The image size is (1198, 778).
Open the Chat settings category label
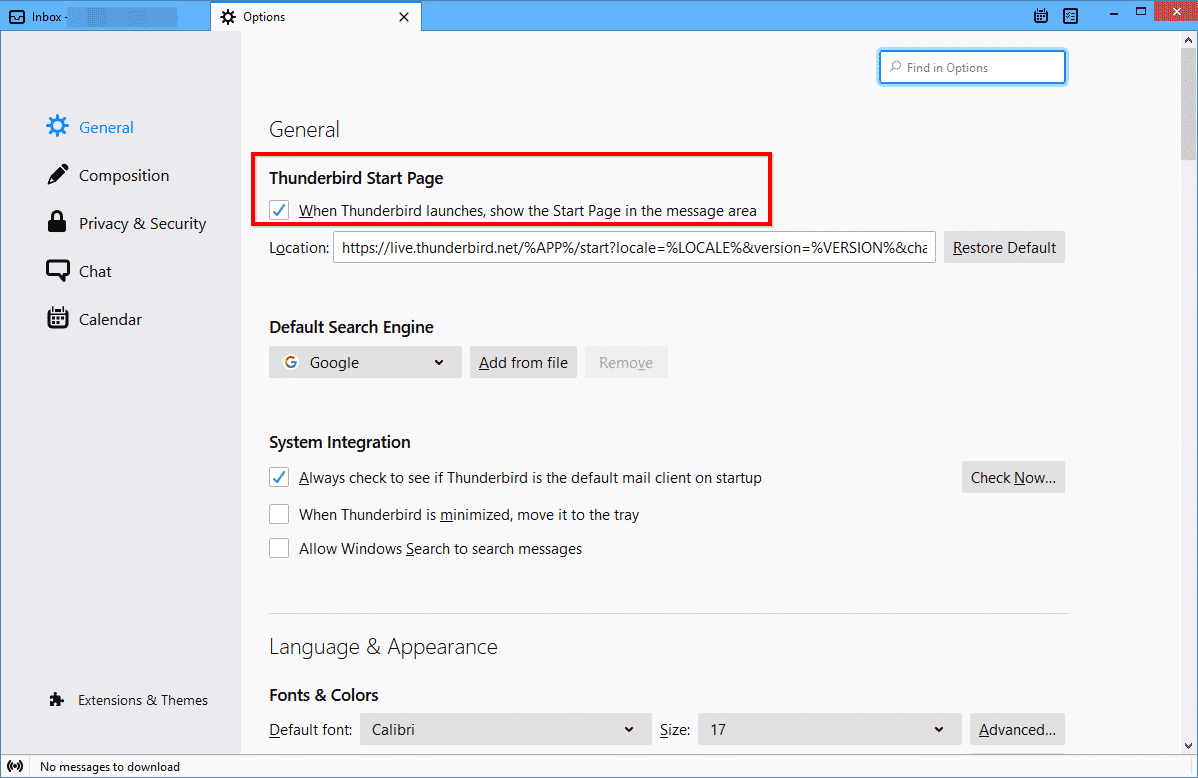(x=95, y=271)
